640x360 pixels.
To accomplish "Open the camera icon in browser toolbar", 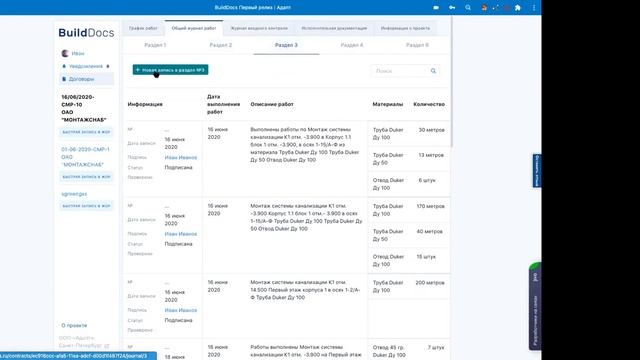I will [x=436, y=7].
